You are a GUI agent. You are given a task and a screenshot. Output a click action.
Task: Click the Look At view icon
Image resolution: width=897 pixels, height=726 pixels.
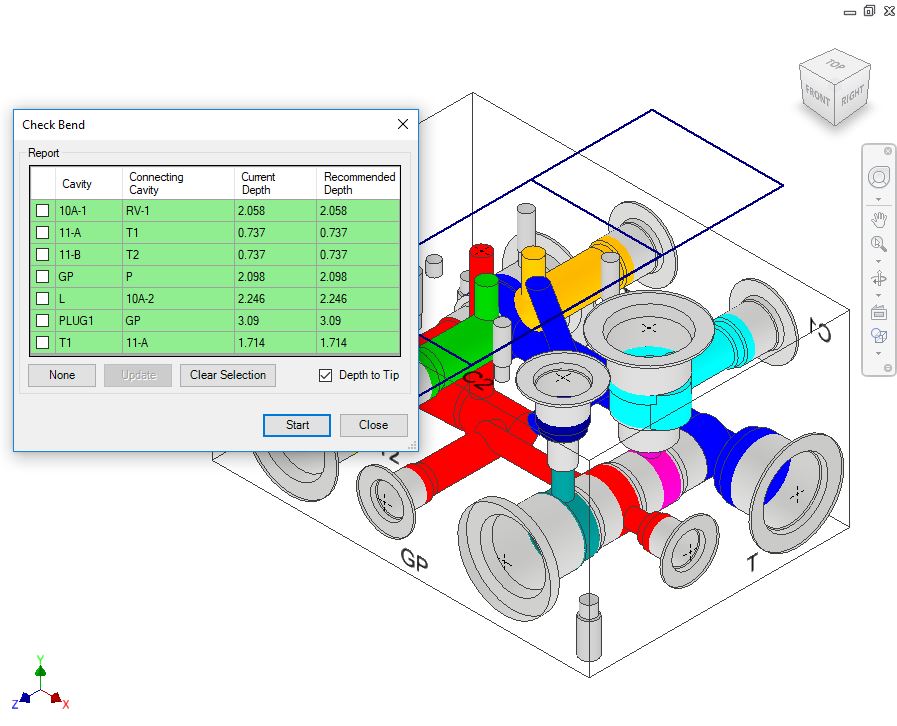point(878,313)
